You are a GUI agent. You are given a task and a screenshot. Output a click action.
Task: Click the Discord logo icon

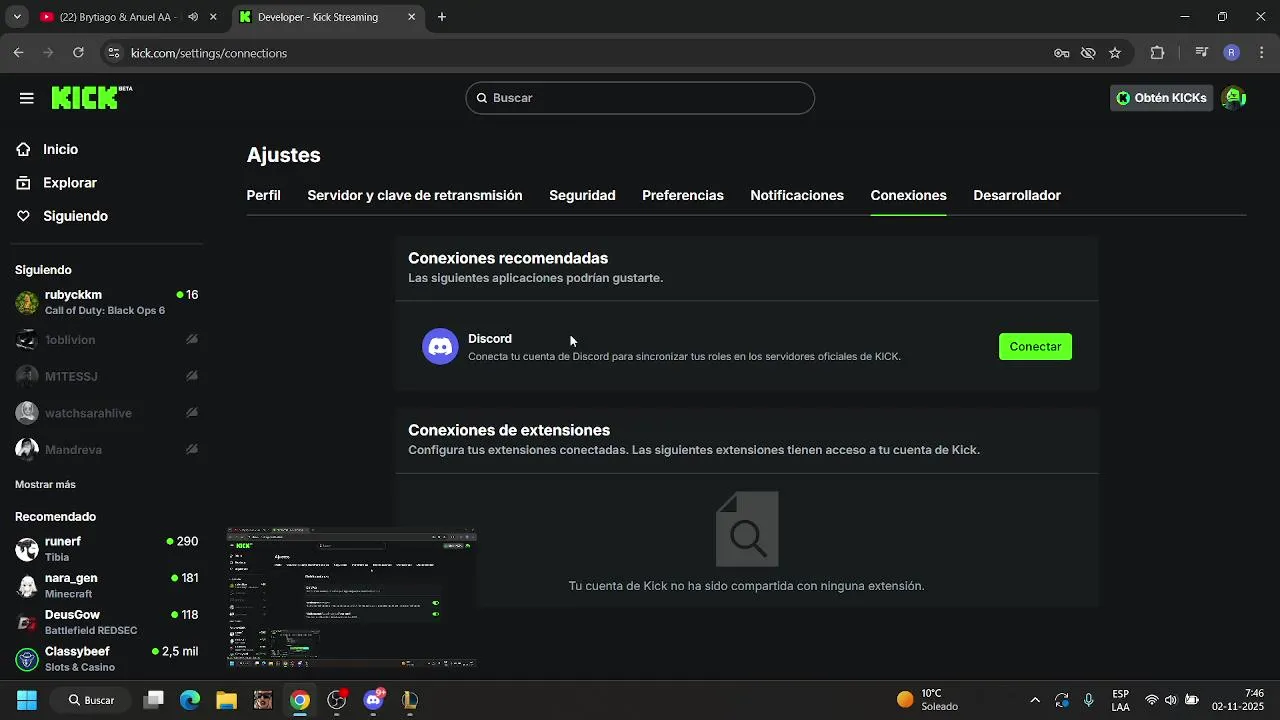point(440,347)
